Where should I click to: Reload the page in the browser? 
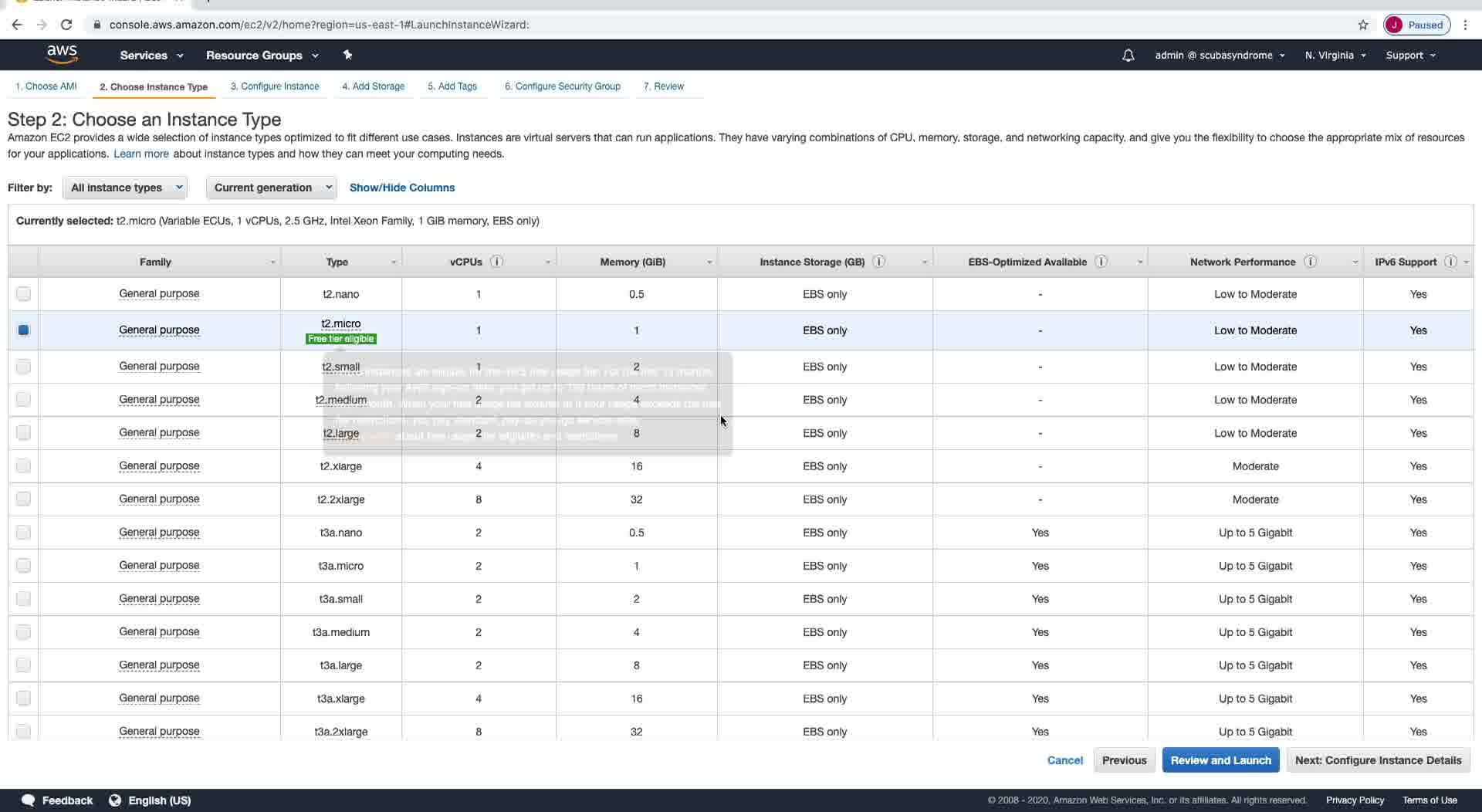[66, 25]
